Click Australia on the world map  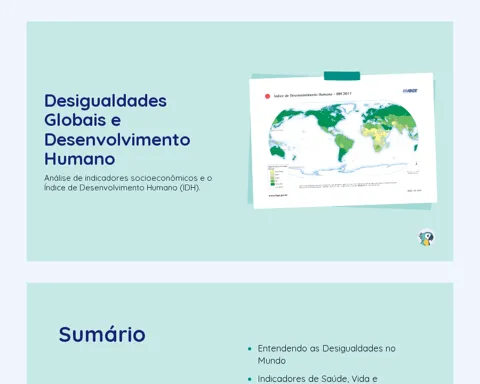pyautogui.click(x=278, y=152)
